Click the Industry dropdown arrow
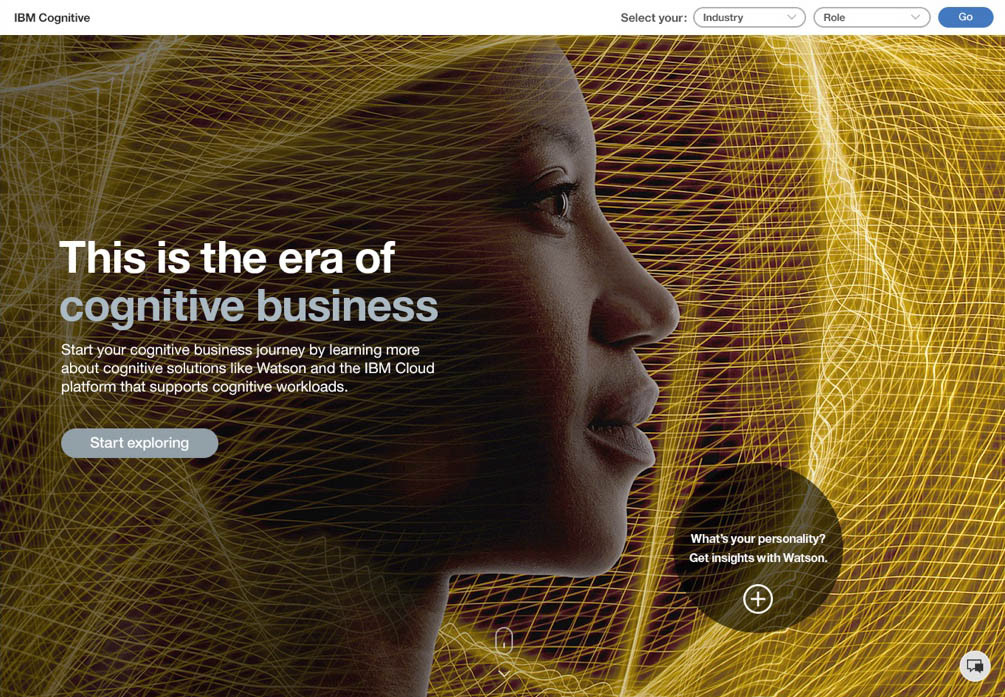The height and width of the screenshot is (697, 1005). point(792,17)
